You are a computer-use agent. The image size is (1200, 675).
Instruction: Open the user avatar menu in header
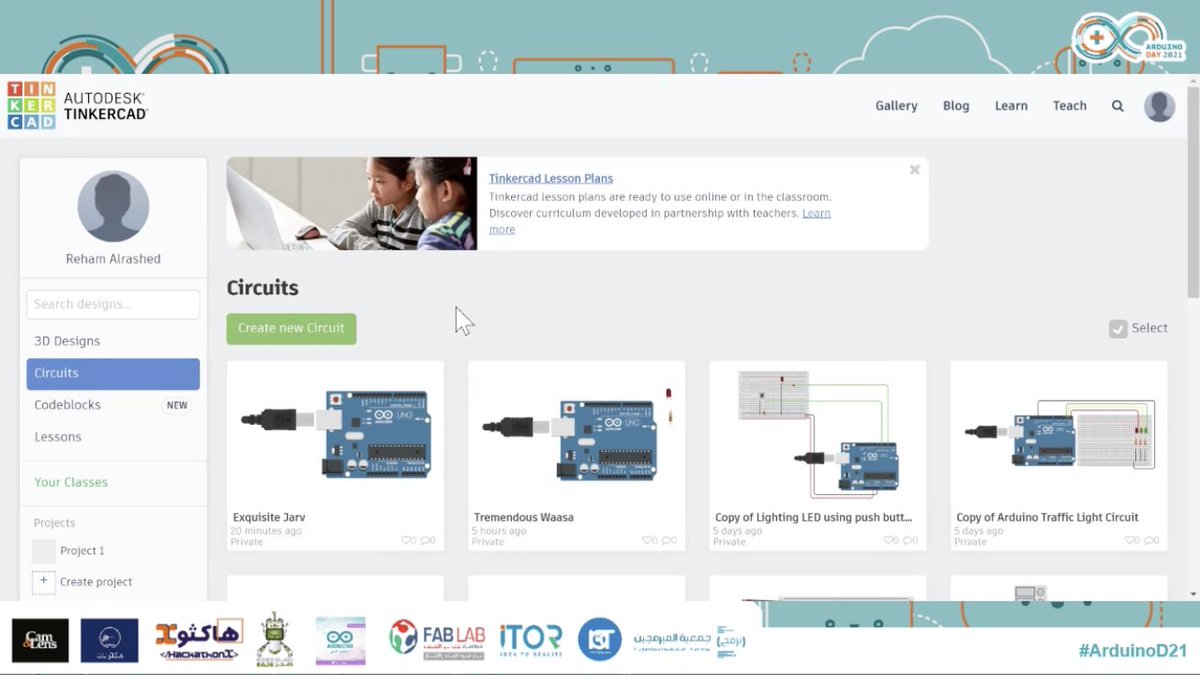pos(1159,106)
